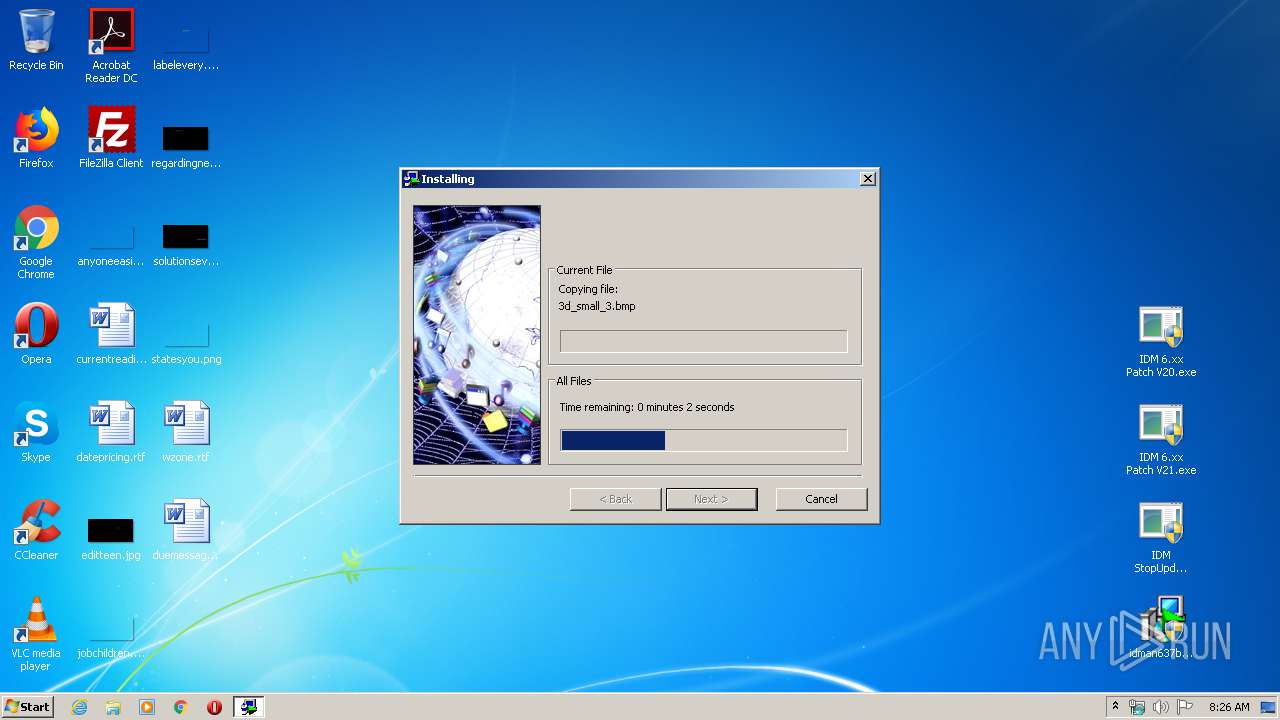Click the 8:26 AM clock

(1229, 707)
